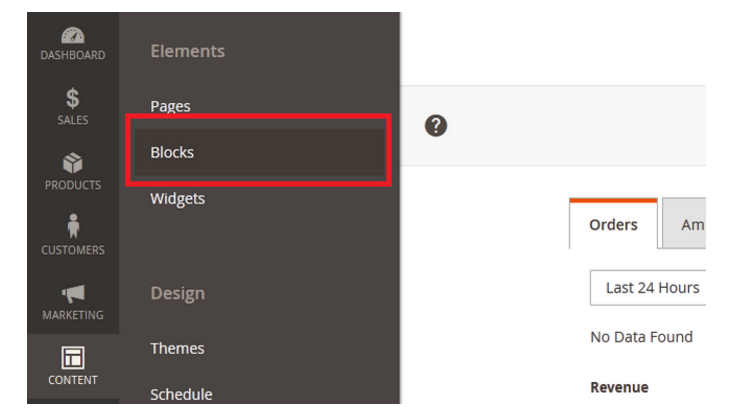Expand the Last 24 Hours dropdown
Image resolution: width=735 pixels, height=408 pixels.
pyautogui.click(x=648, y=287)
